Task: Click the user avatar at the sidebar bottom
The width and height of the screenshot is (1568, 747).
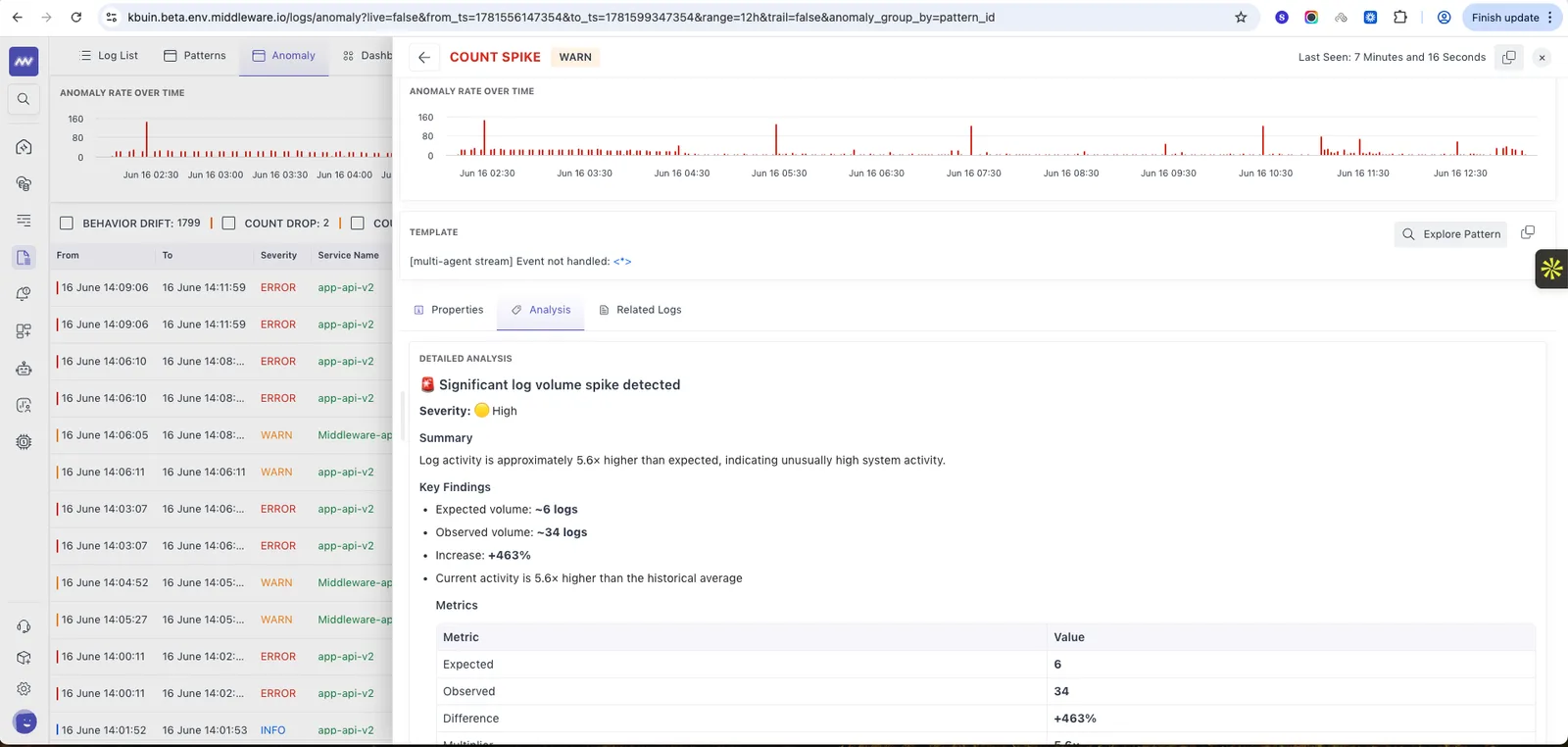Action: [x=25, y=722]
